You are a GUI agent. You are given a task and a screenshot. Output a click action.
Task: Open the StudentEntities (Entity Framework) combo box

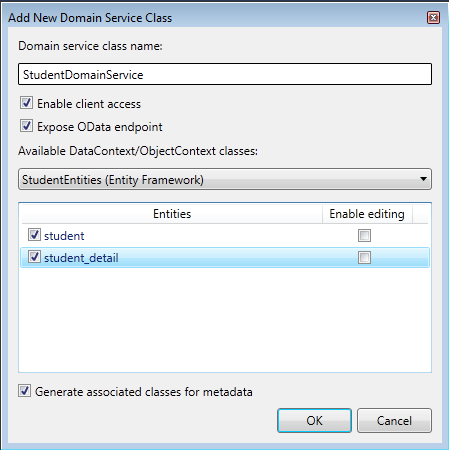point(225,179)
